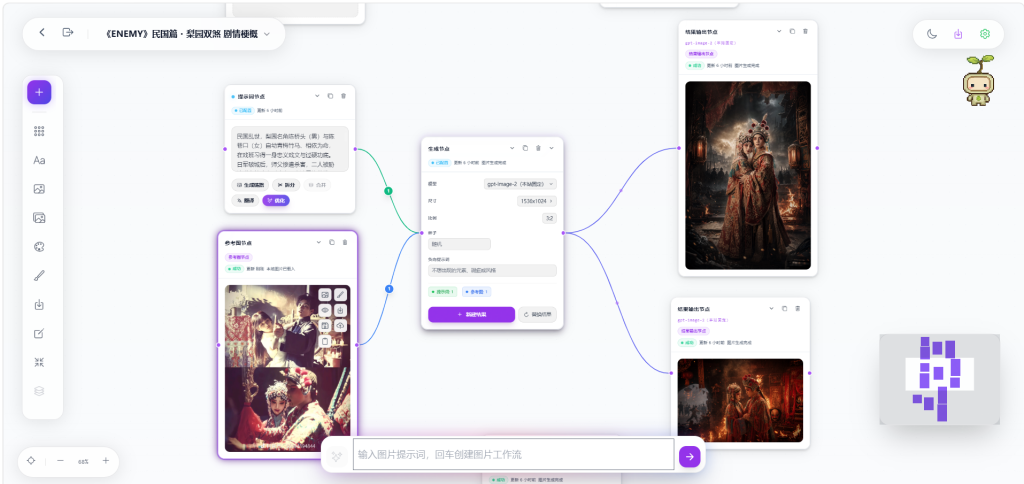The image size is (1024, 484).
Task: Open the grid dots icon in left sidebar
Action: 39,131
